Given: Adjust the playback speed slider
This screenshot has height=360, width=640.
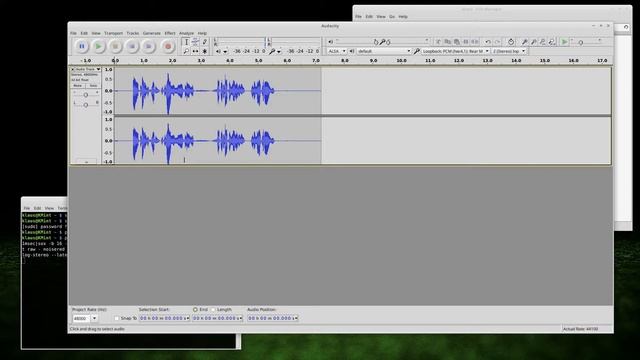Looking at the screenshot, I should coord(586,42).
